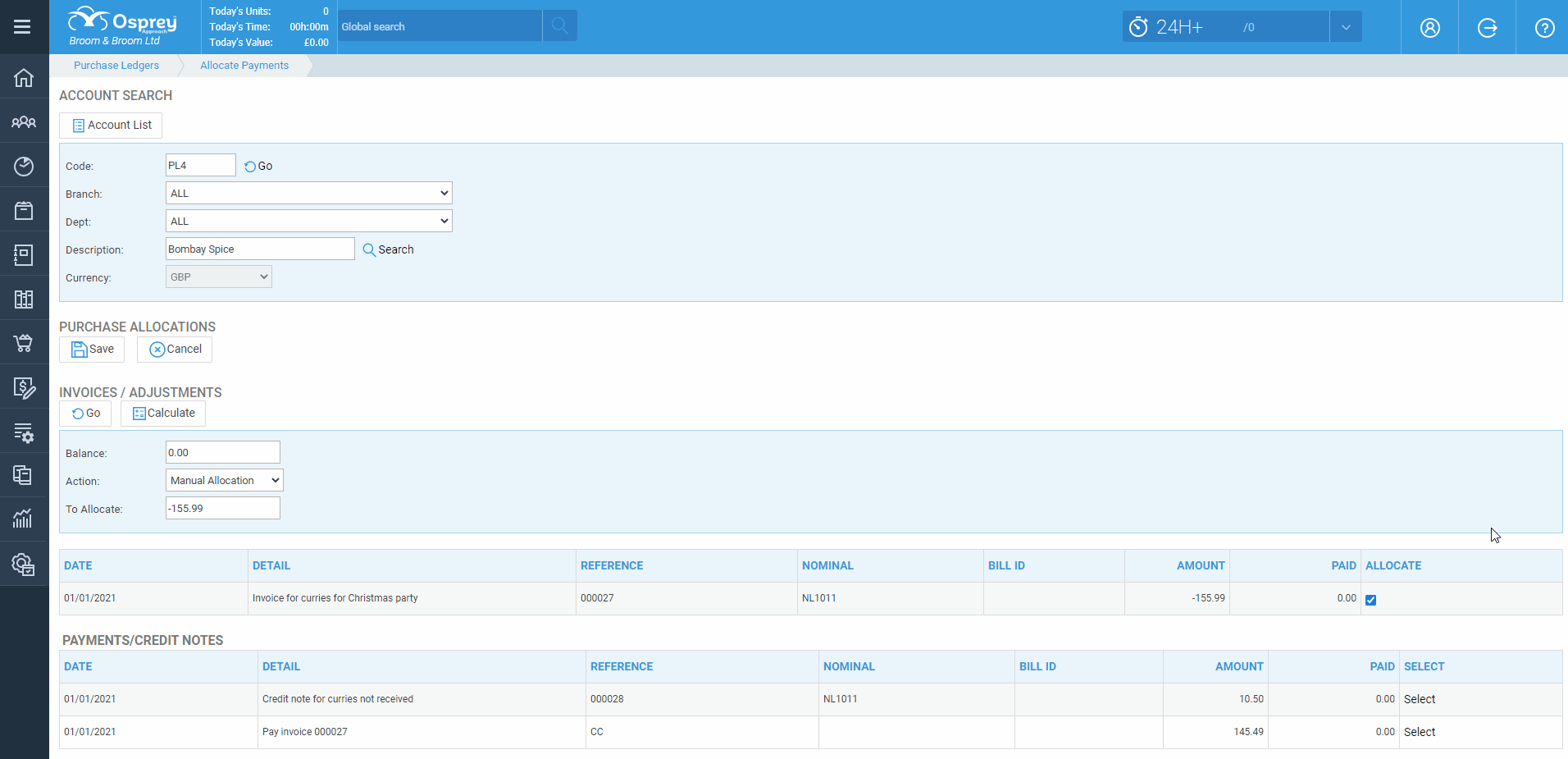The image size is (1568, 759).
Task: Cancel the purchase allocations
Action: [175, 350]
